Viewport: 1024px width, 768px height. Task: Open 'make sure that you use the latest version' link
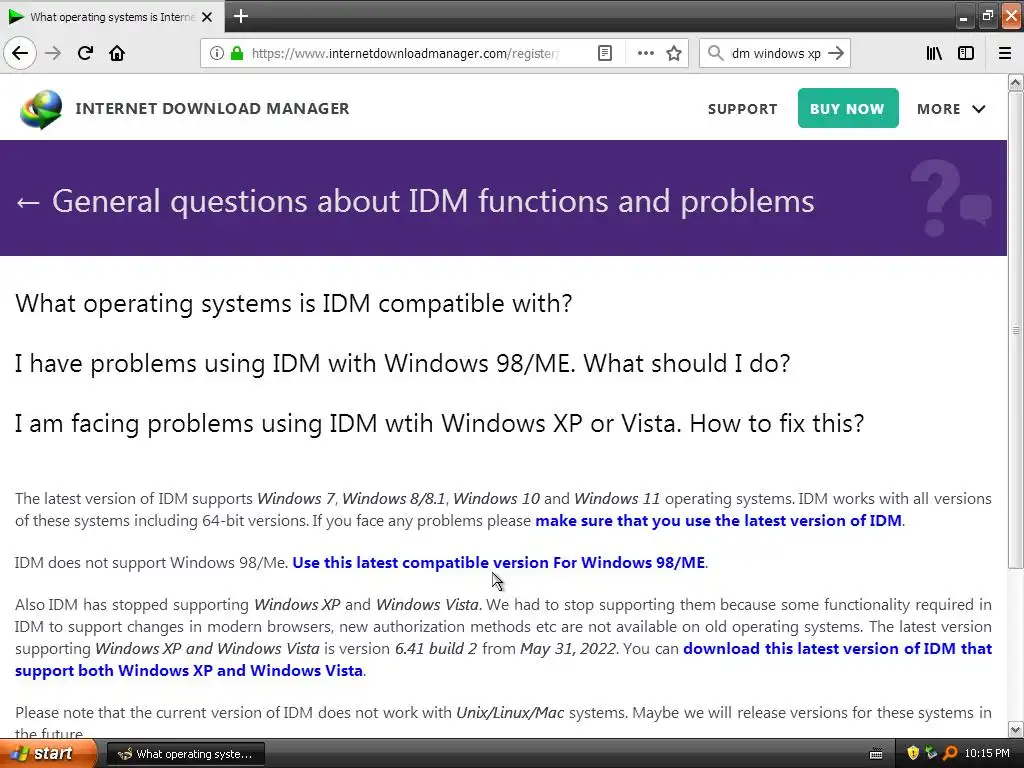[718, 520]
